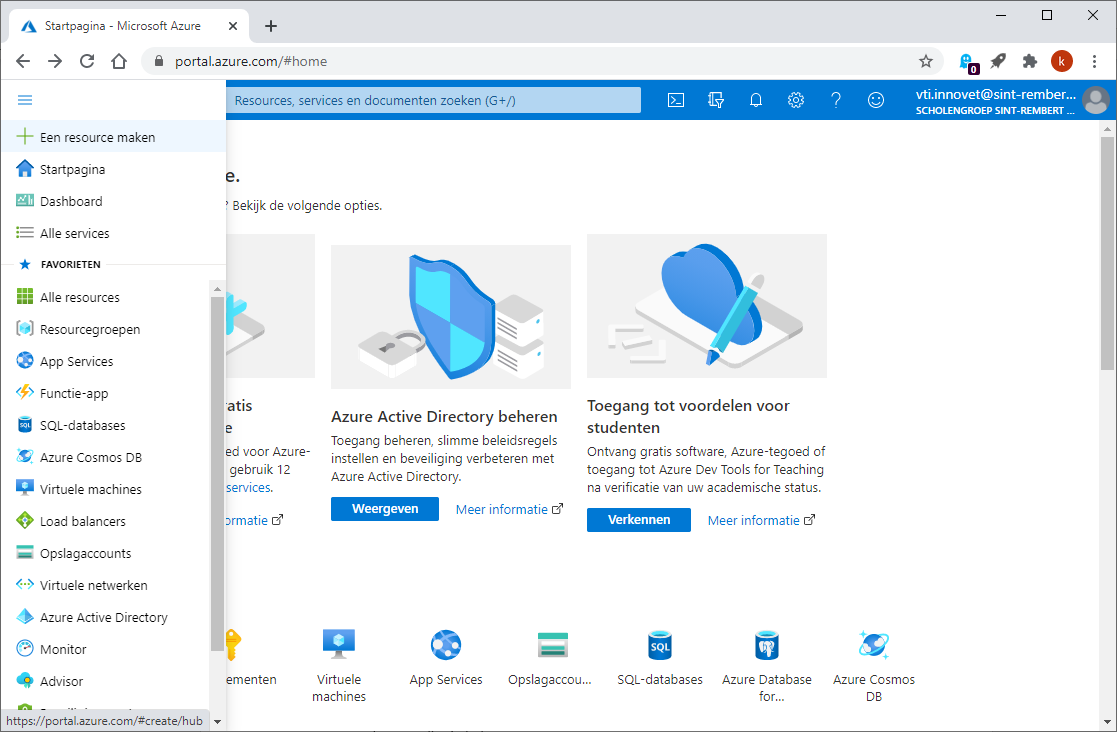The height and width of the screenshot is (732, 1117).
Task: Open the vti.innovet account menu
Action: tap(1012, 100)
